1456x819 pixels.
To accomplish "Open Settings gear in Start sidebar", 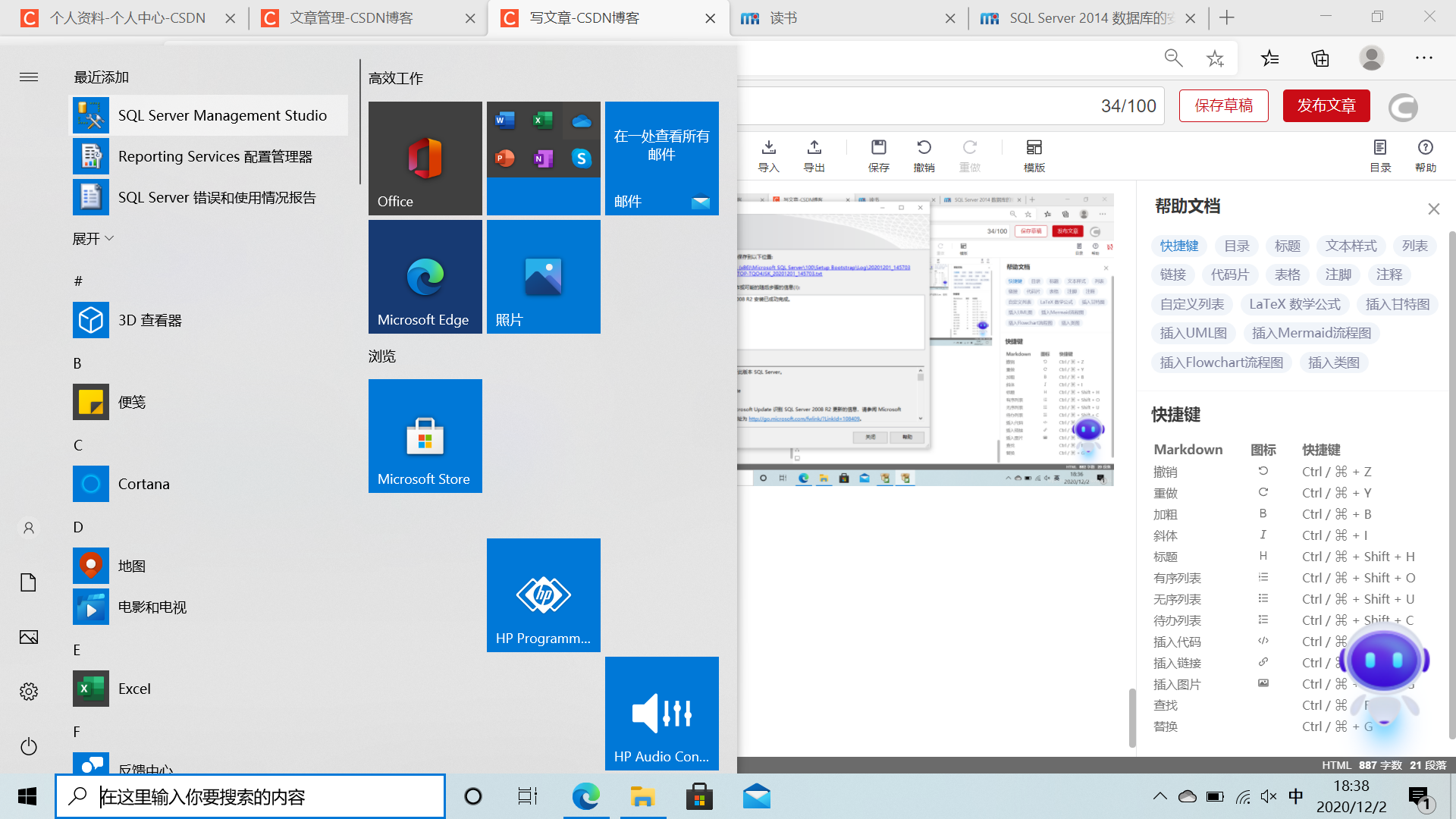I will point(29,692).
